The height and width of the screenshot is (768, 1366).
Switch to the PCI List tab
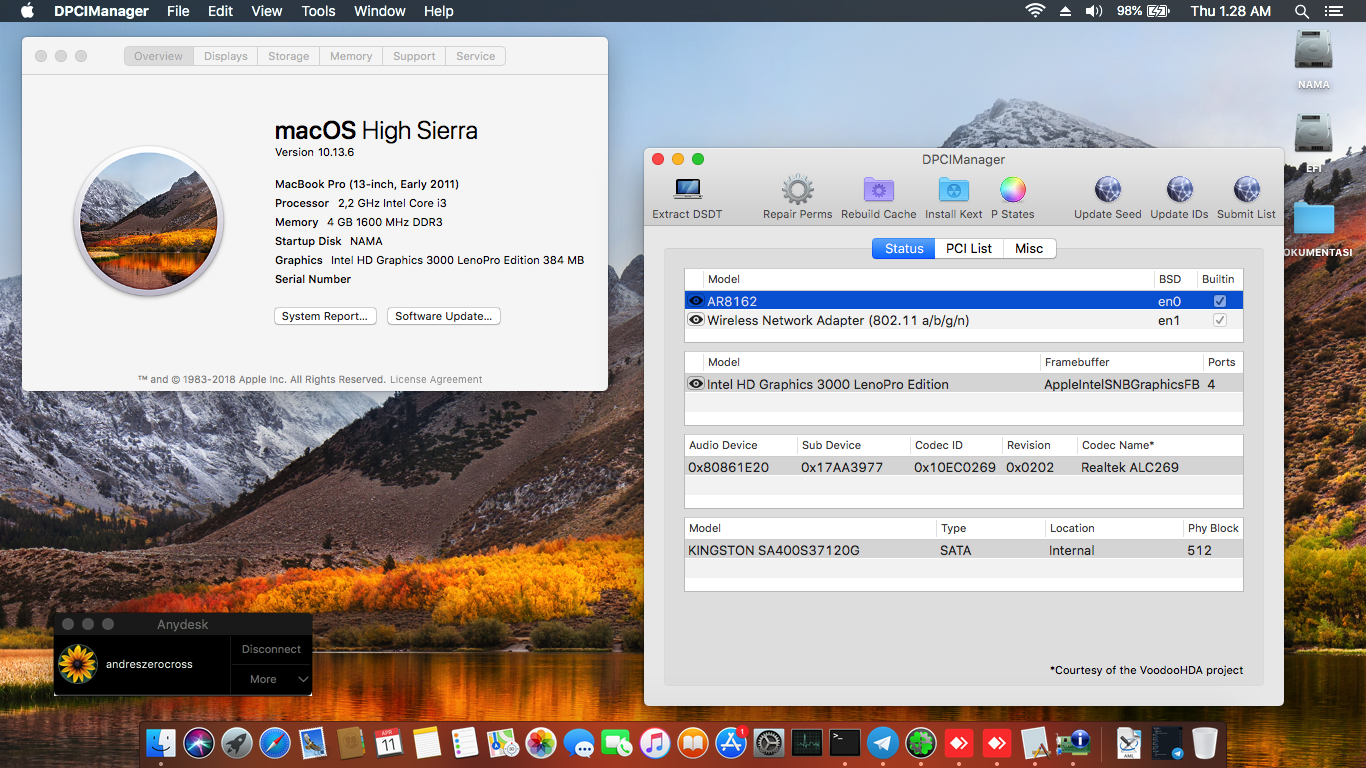coord(968,247)
